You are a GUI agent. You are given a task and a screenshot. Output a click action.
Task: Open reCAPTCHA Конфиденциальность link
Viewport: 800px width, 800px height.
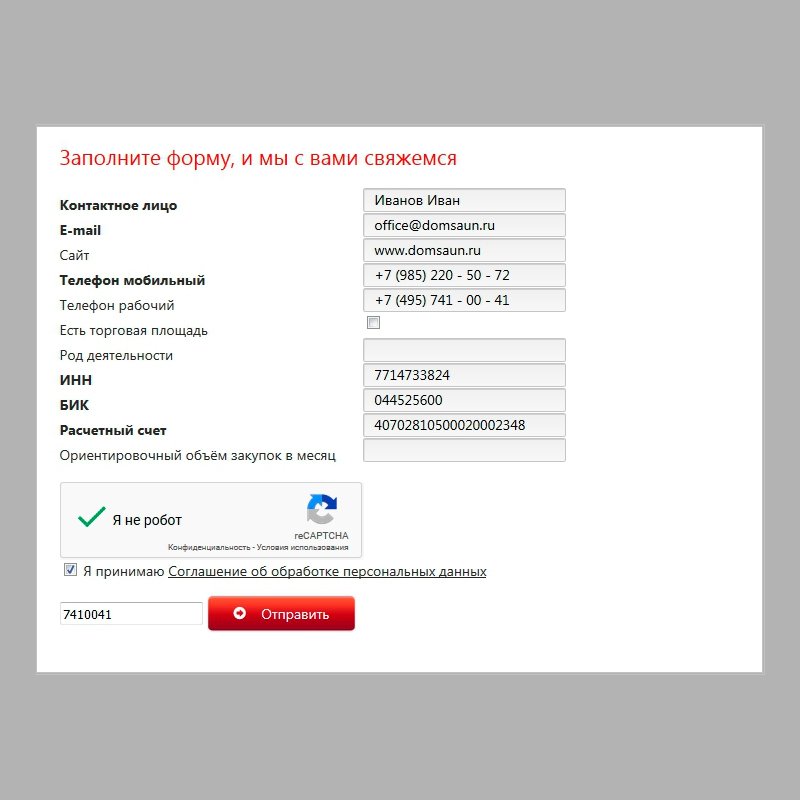209,547
